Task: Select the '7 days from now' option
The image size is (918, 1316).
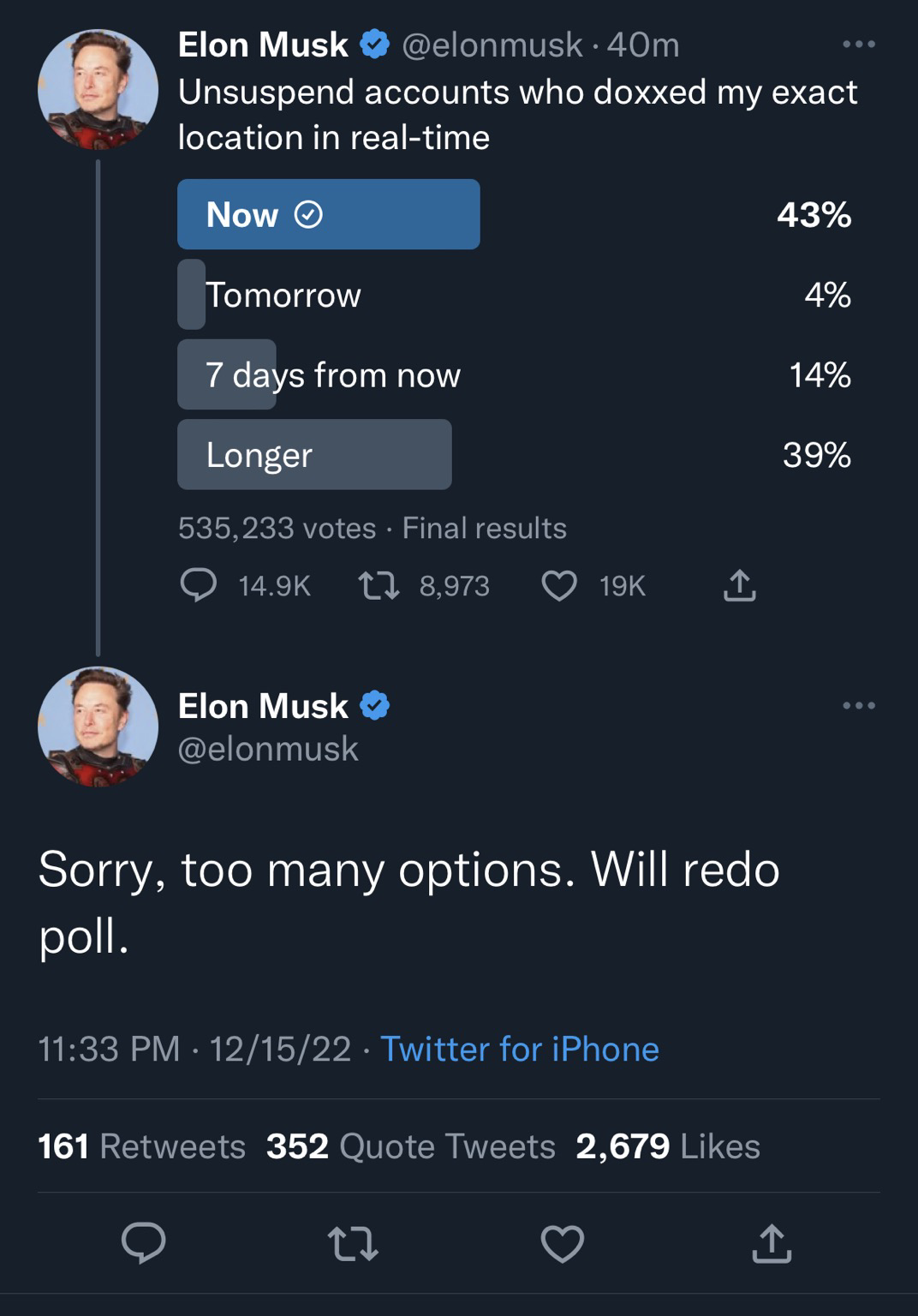Action: point(332,374)
